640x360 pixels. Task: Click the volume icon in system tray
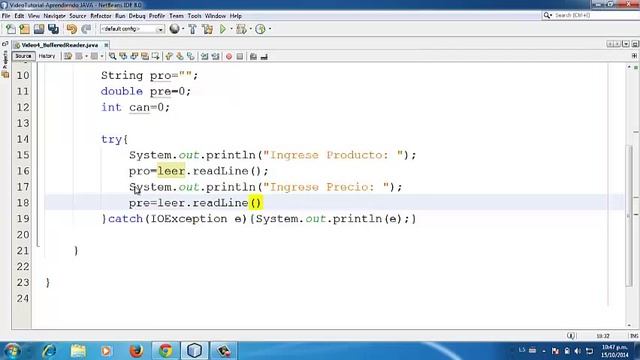tap(578, 351)
